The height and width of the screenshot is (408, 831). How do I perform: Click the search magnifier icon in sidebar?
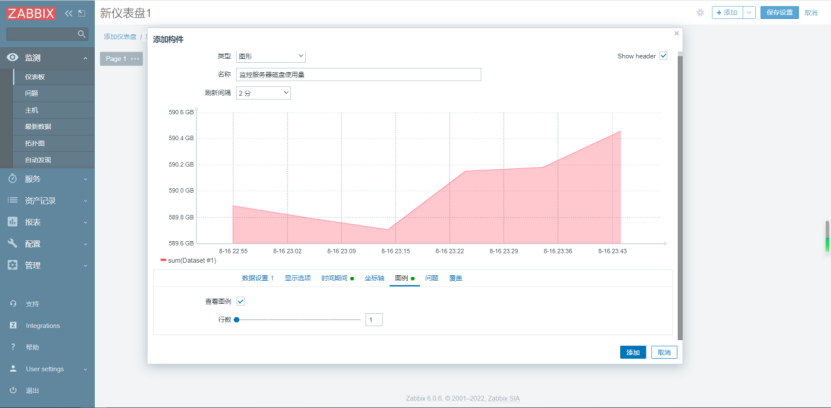(81, 34)
